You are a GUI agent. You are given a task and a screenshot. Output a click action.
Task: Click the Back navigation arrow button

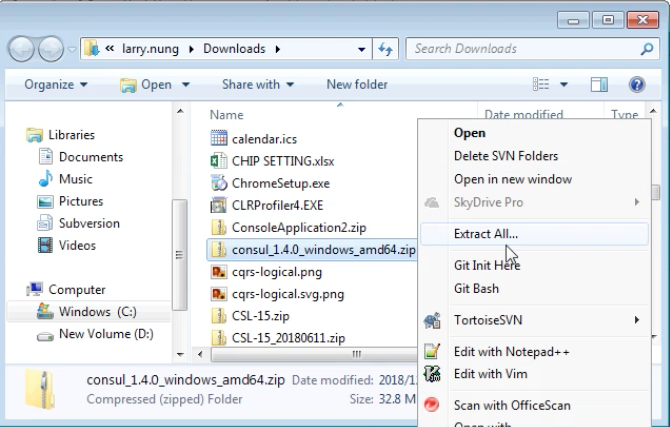[21, 49]
